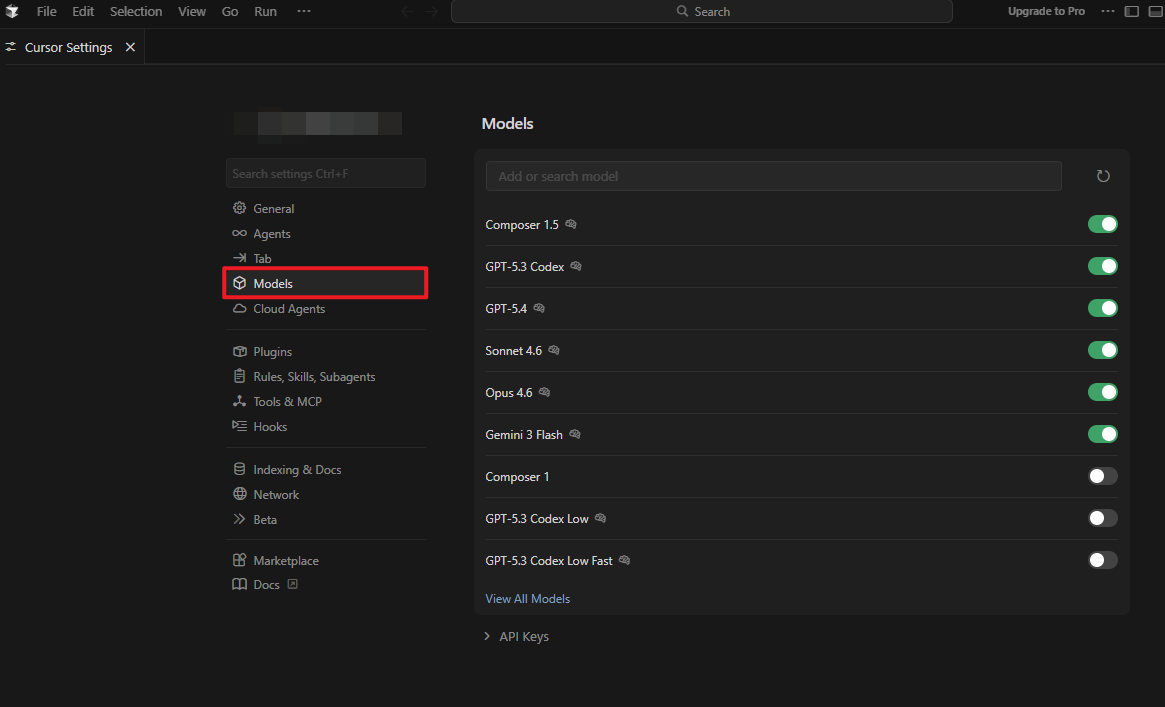Click the external link icon beside Docs
Image resolution: width=1165 pixels, height=707 pixels.
[293, 584]
